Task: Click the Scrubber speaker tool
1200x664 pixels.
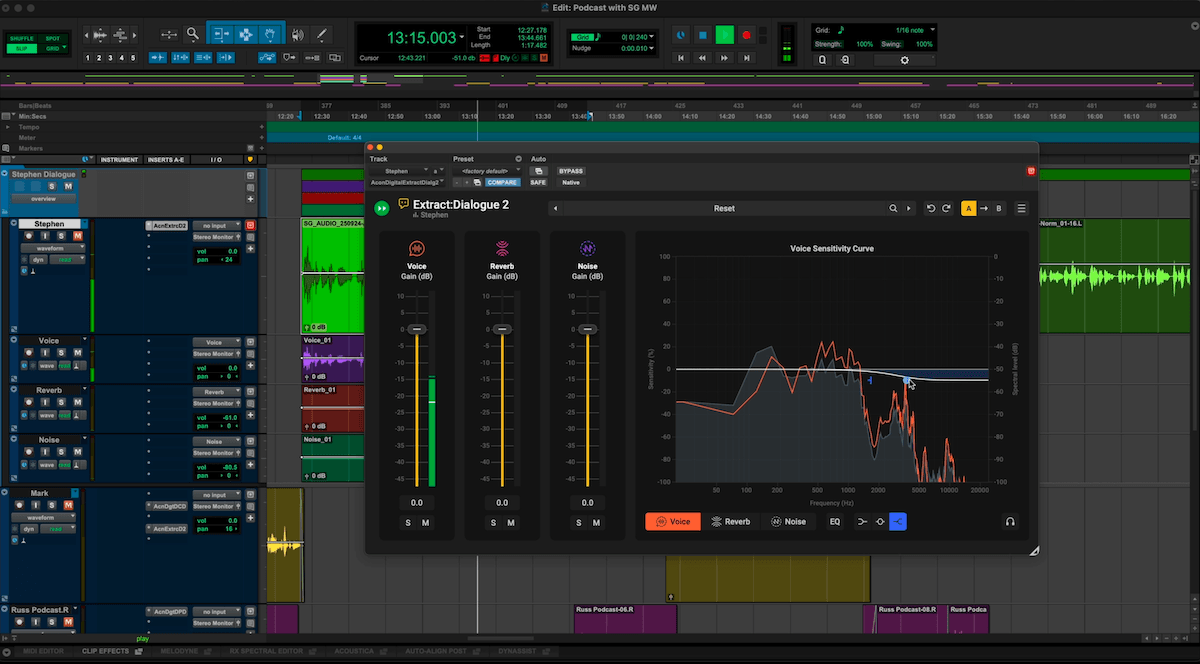Action: click(x=297, y=34)
